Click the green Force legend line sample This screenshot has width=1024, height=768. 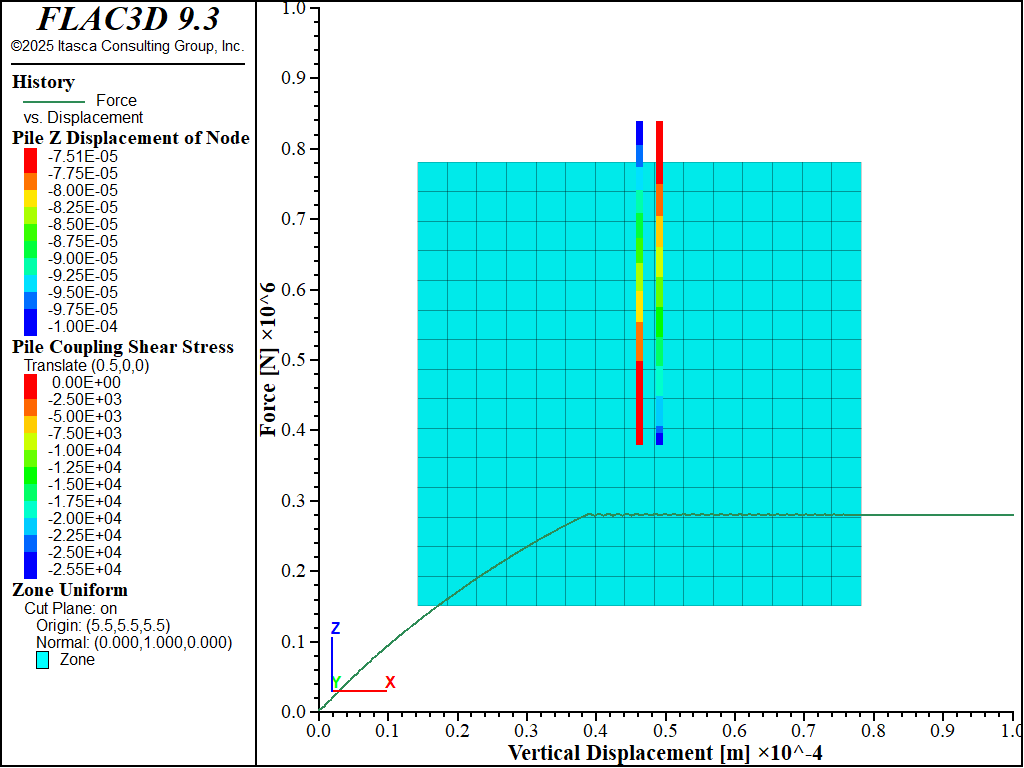coord(53,101)
